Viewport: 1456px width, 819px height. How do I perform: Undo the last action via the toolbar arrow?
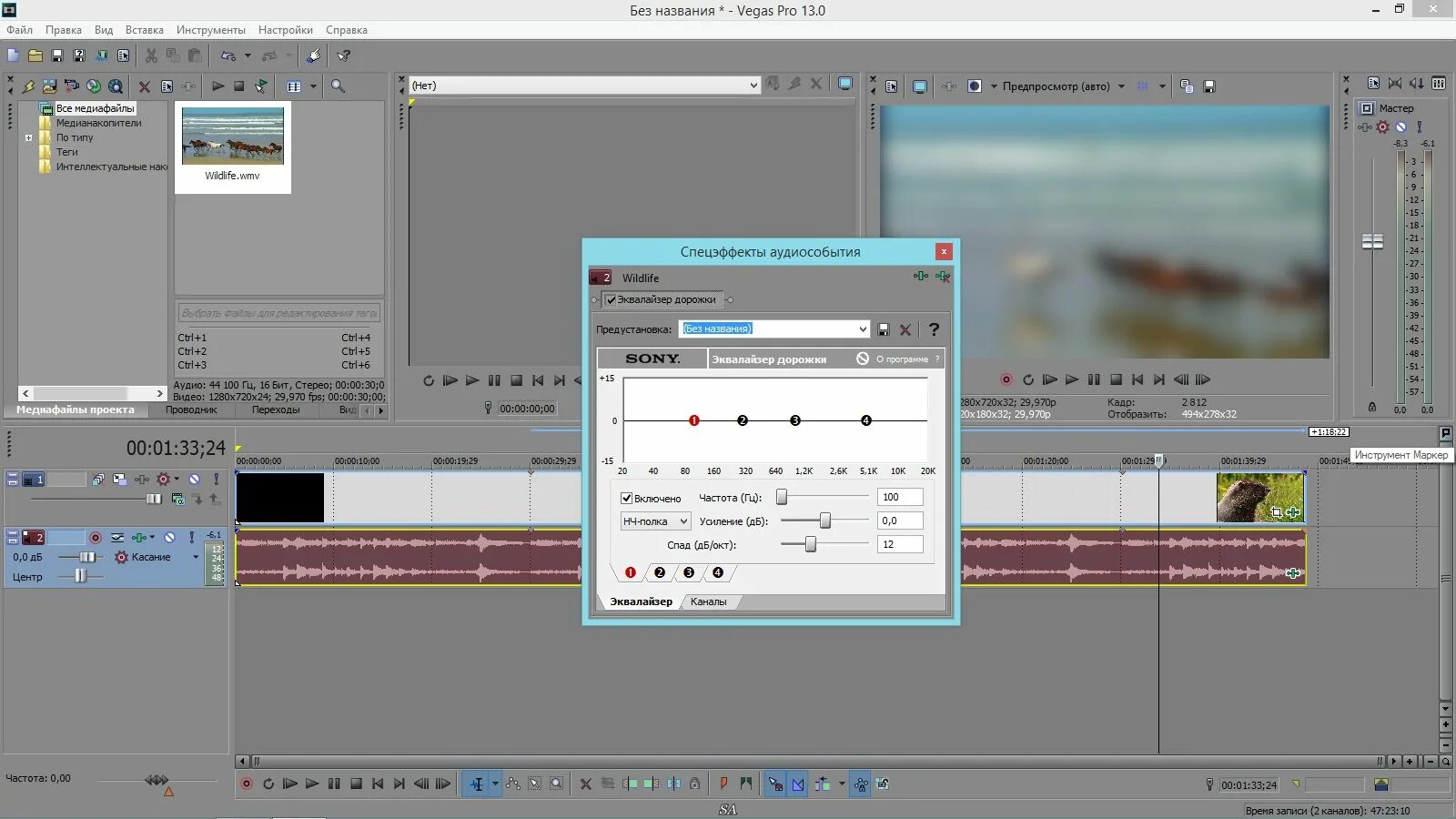point(227,56)
